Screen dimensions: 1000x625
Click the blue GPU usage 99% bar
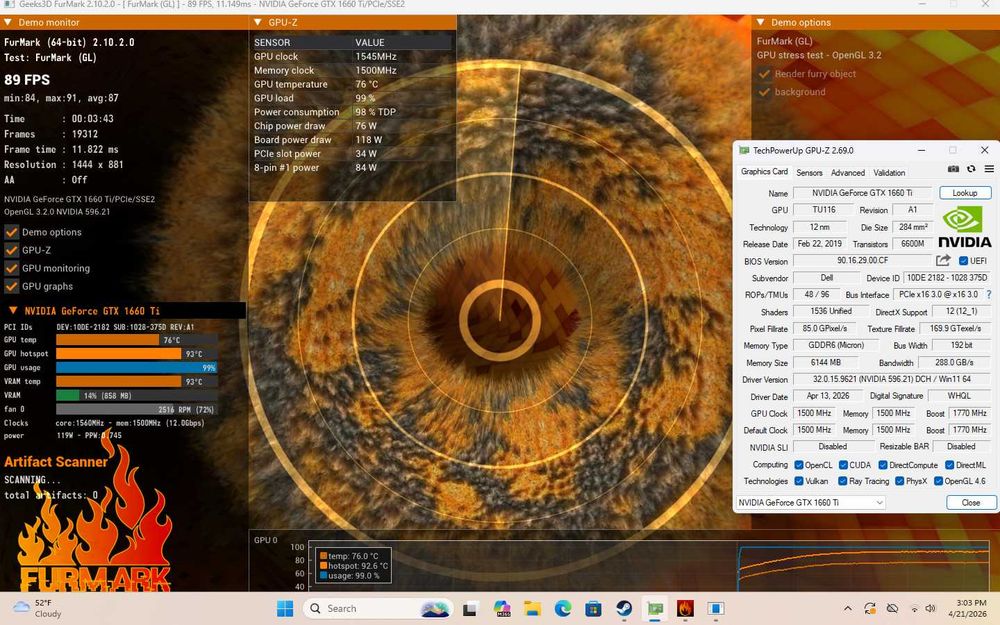136,367
